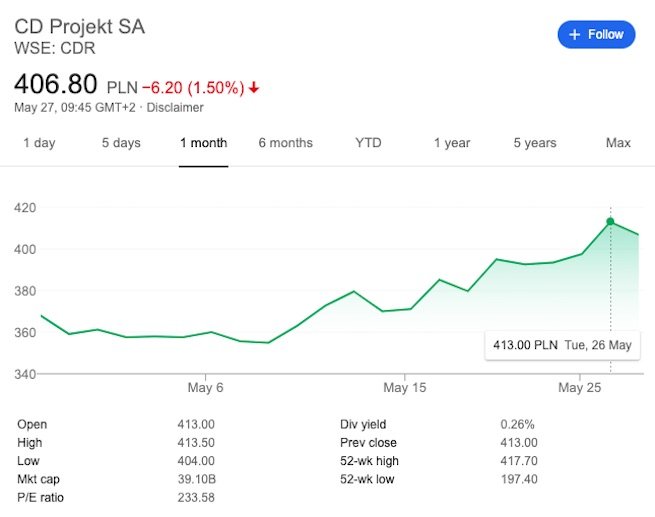
Task: Click the Prev close label
Action: click(368, 443)
